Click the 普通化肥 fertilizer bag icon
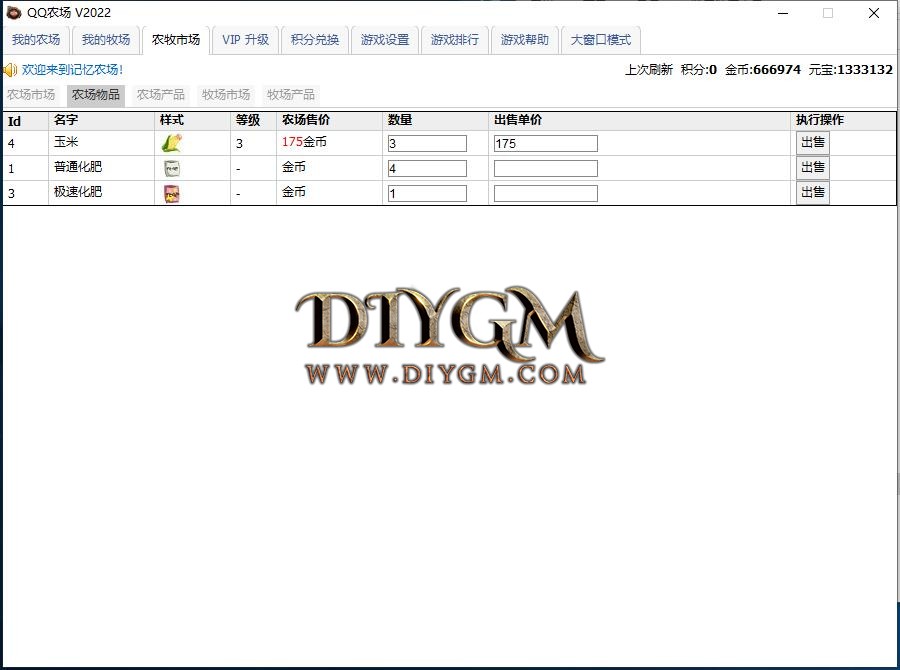 [172, 168]
